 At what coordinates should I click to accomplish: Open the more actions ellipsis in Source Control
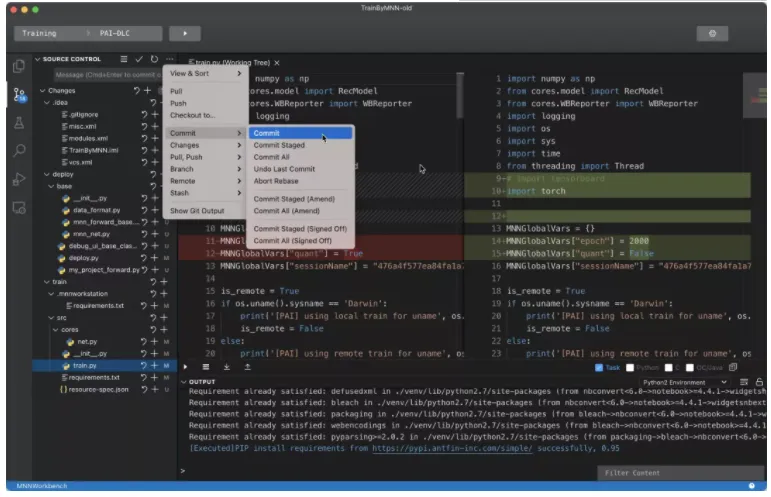(x=169, y=59)
